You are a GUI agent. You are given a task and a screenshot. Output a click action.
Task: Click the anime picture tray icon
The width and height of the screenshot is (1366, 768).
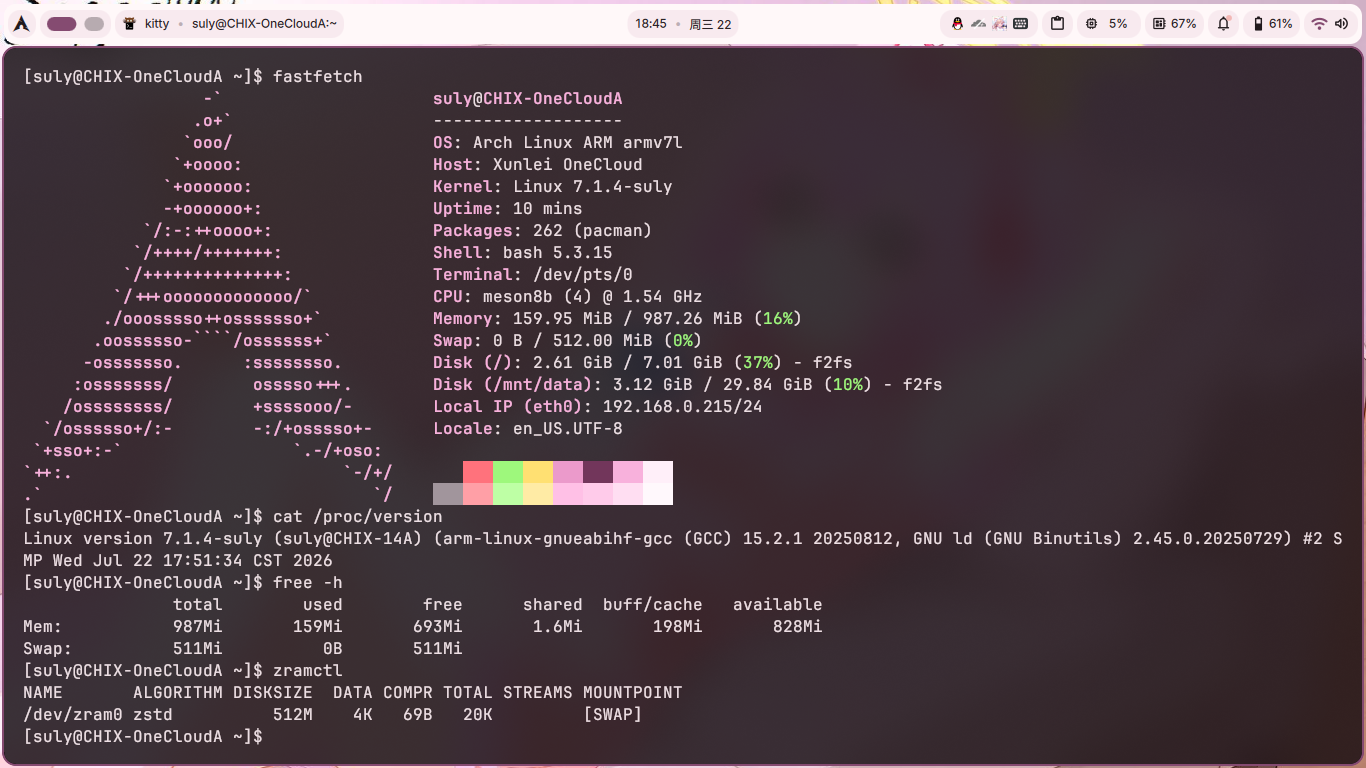pos(1000,24)
